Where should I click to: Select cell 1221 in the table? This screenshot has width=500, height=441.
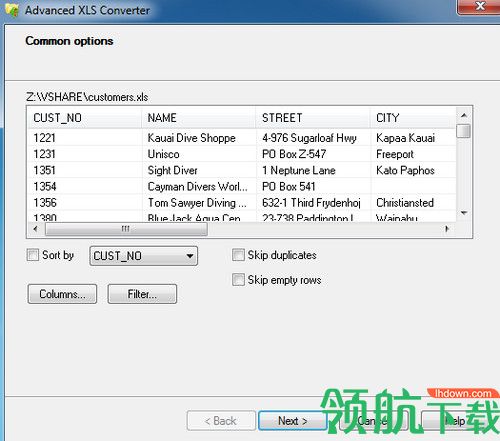tap(85, 138)
